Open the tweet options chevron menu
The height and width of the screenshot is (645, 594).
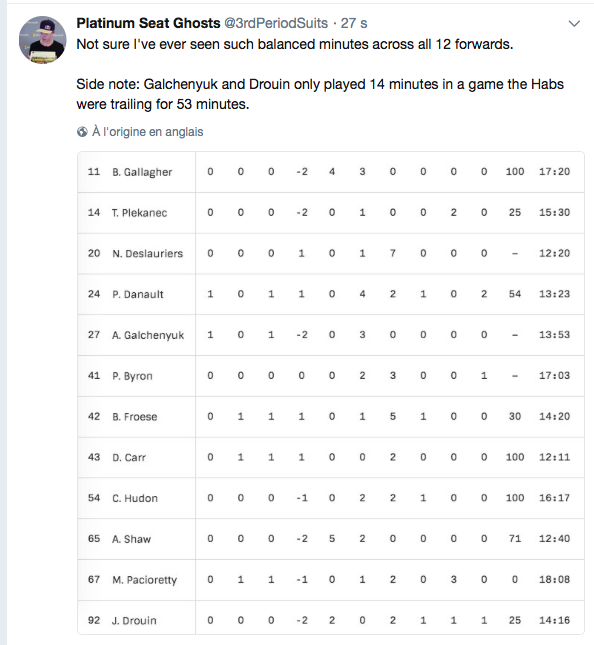[x=574, y=24]
